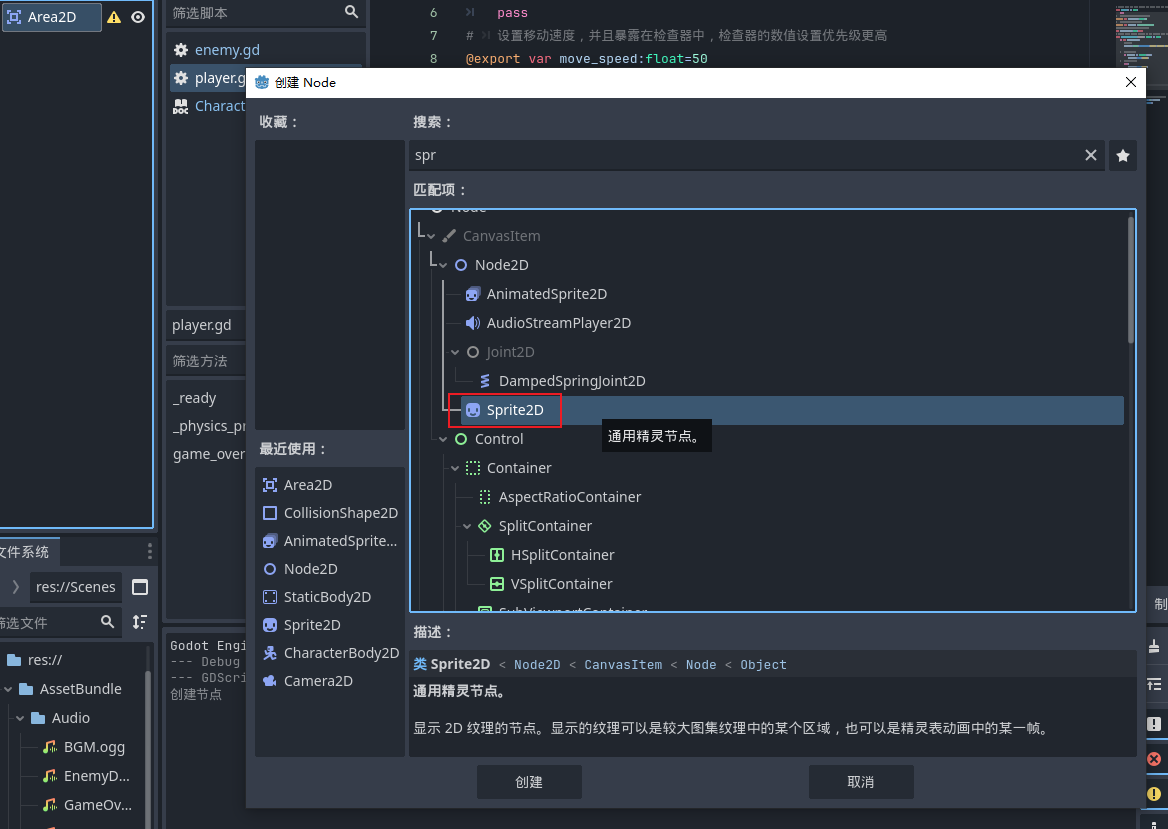Click the AudioStreamPlayer2D speaker icon
This screenshot has height=829, width=1168.
pos(473,323)
